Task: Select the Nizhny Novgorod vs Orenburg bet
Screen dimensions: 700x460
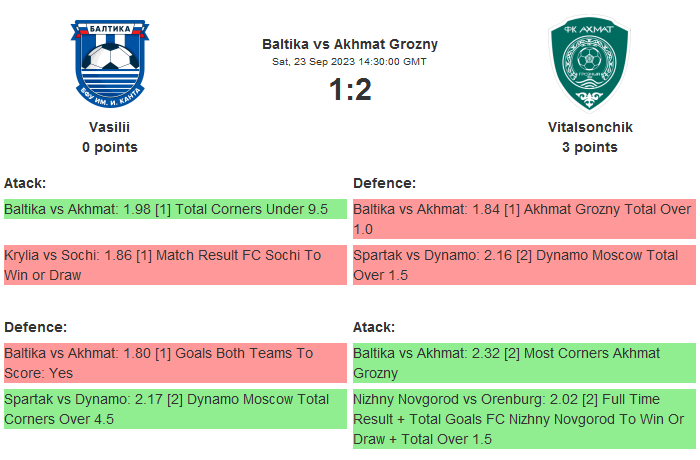Action: 524,419
